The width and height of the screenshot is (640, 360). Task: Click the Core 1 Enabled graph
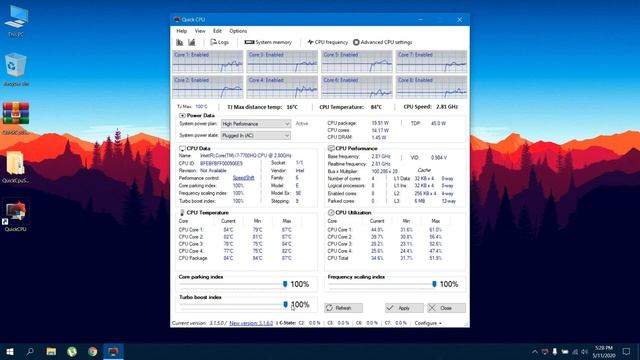tap(208, 62)
